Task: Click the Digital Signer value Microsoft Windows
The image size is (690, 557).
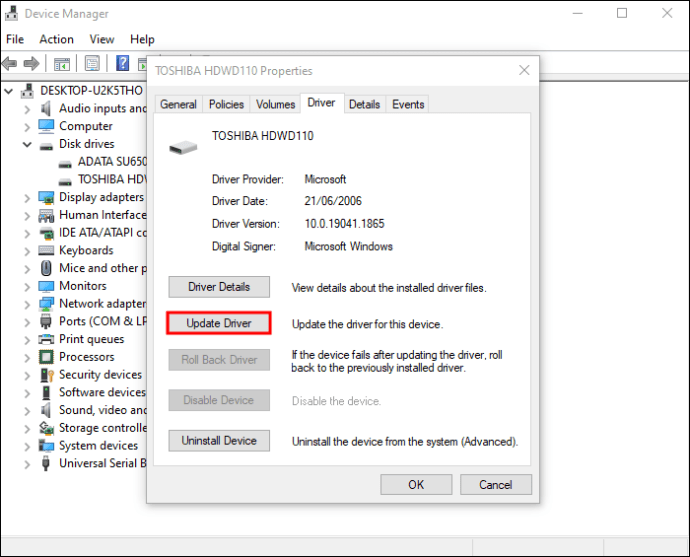Action: pyautogui.click(x=349, y=246)
